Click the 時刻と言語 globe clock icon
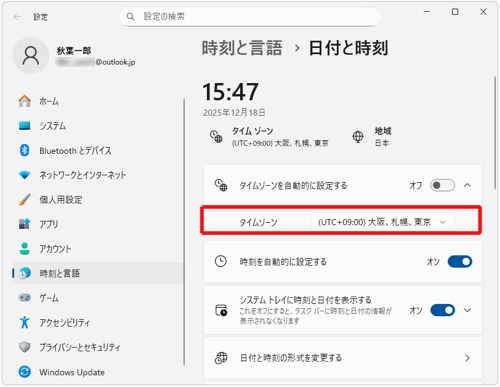 (25, 273)
